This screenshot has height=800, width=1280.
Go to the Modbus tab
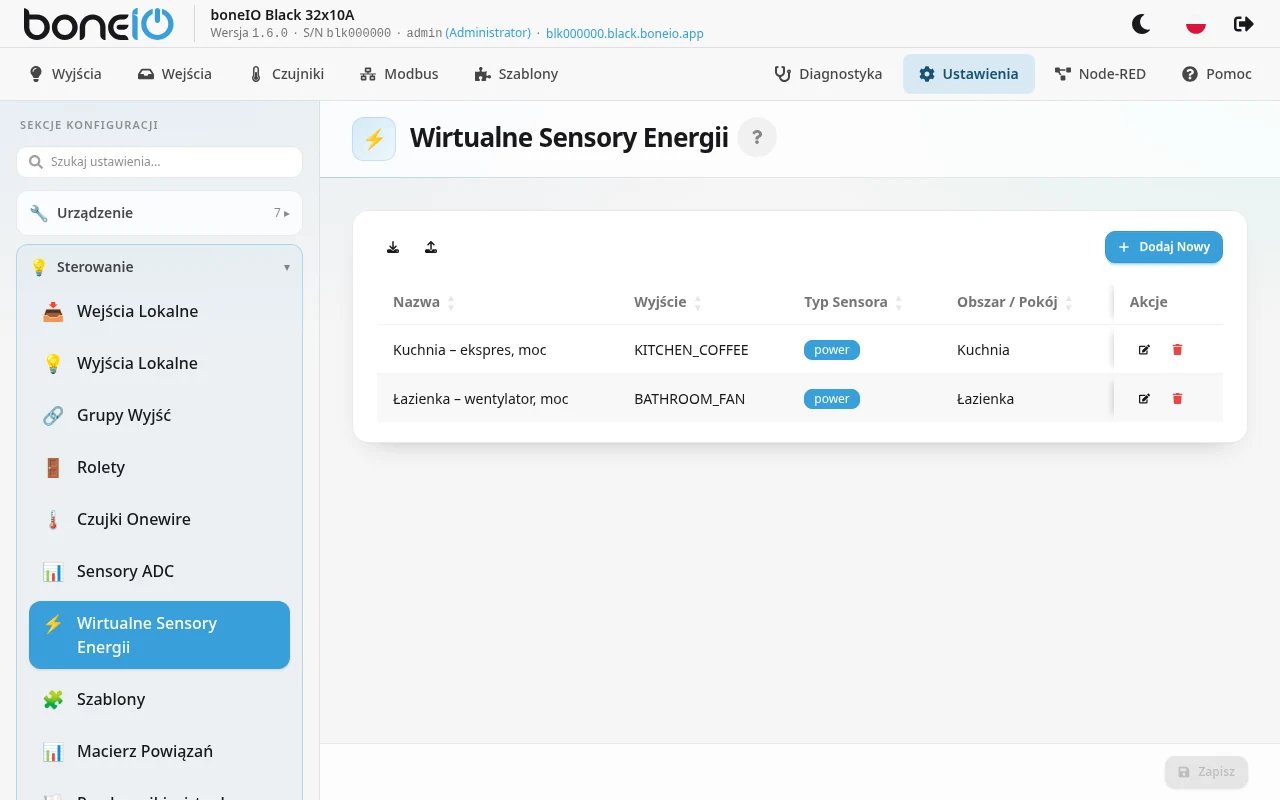click(x=399, y=74)
